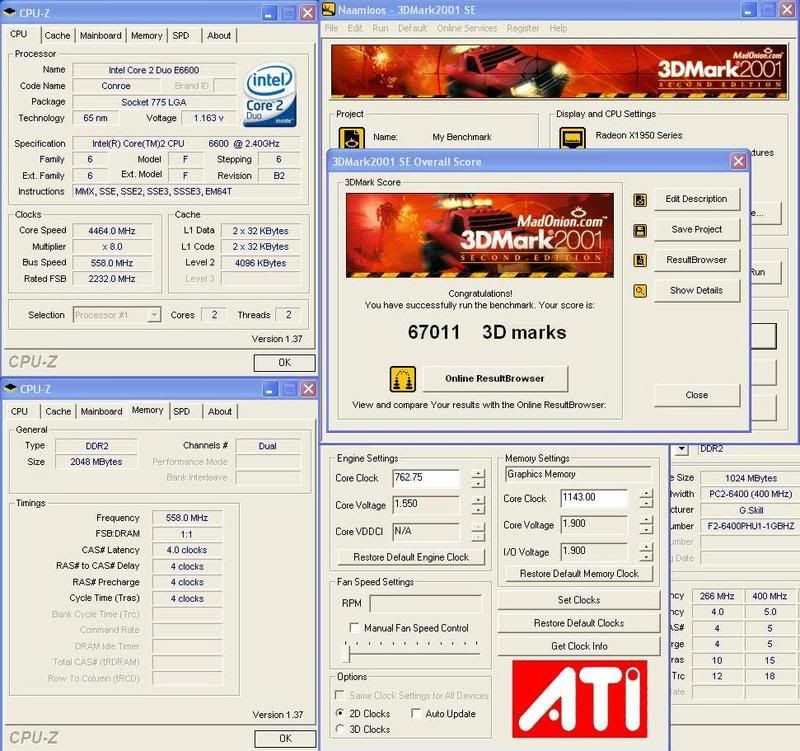Screen dimensions: 800x751
Task: Click Restore Default Memory Clock
Action: click(x=579, y=573)
